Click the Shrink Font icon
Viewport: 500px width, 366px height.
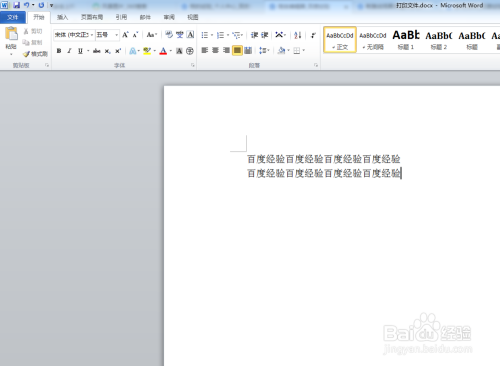pyautogui.click(x=135, y=35)
